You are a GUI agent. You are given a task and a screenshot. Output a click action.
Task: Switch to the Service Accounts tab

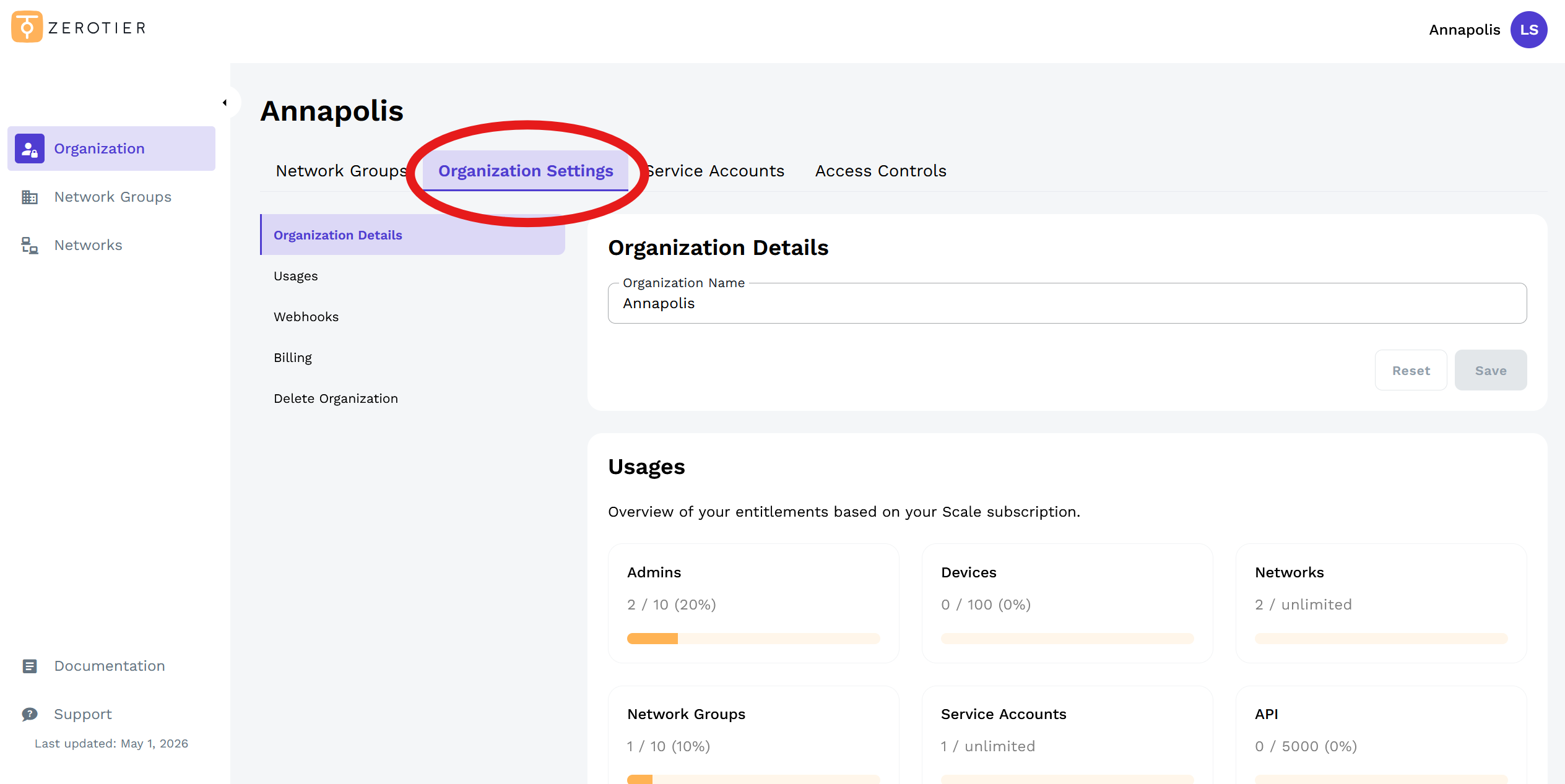[715, 171]
